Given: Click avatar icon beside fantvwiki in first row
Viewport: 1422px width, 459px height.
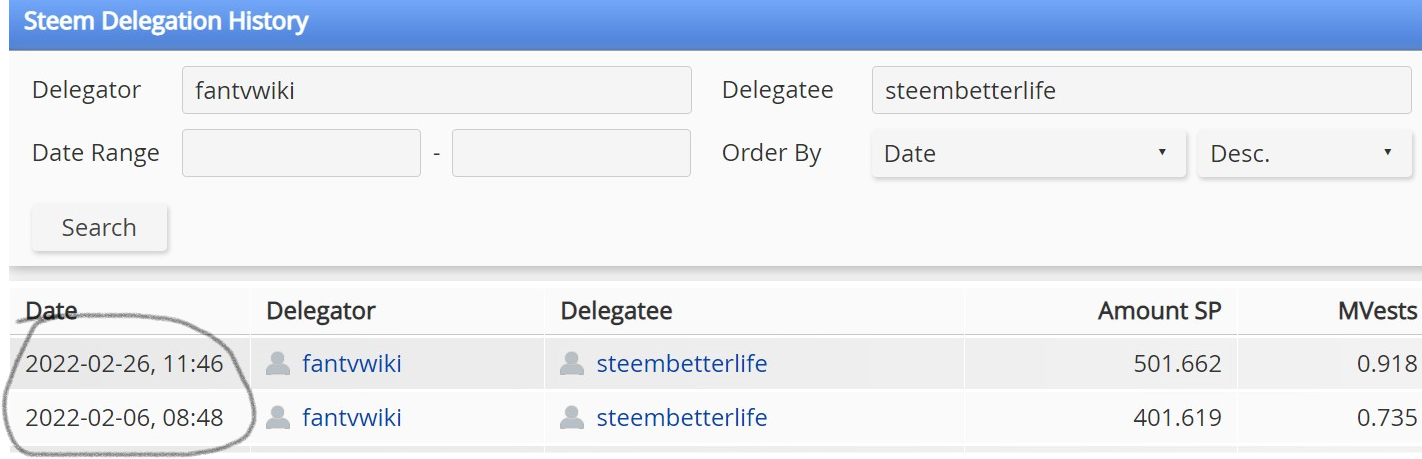Looking at the screenshot, I should [278, 363].
